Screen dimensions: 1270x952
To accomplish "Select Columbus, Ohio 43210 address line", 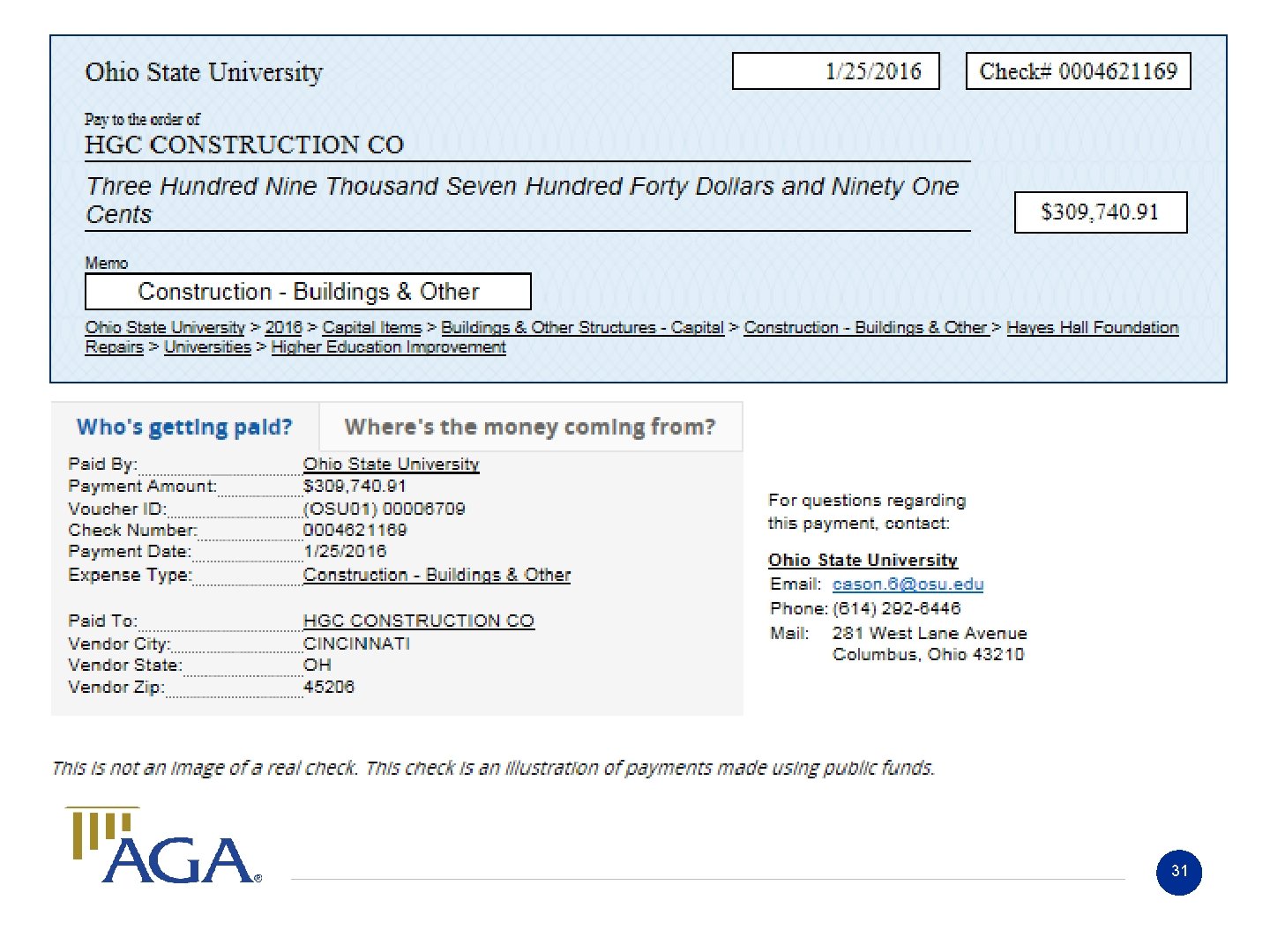I will tap(928, 654).
